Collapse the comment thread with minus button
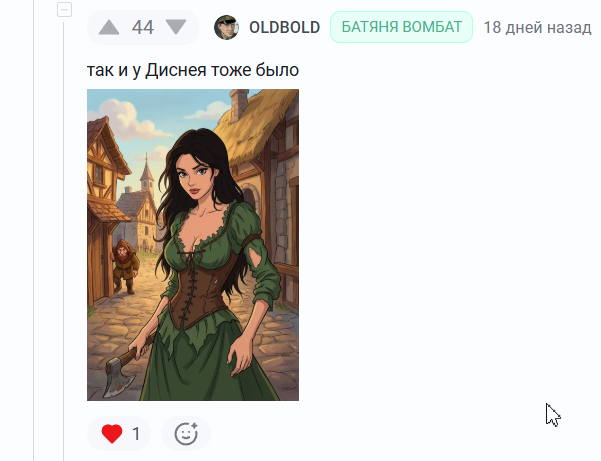Screen dimensions: 601x461 [64, 10]
